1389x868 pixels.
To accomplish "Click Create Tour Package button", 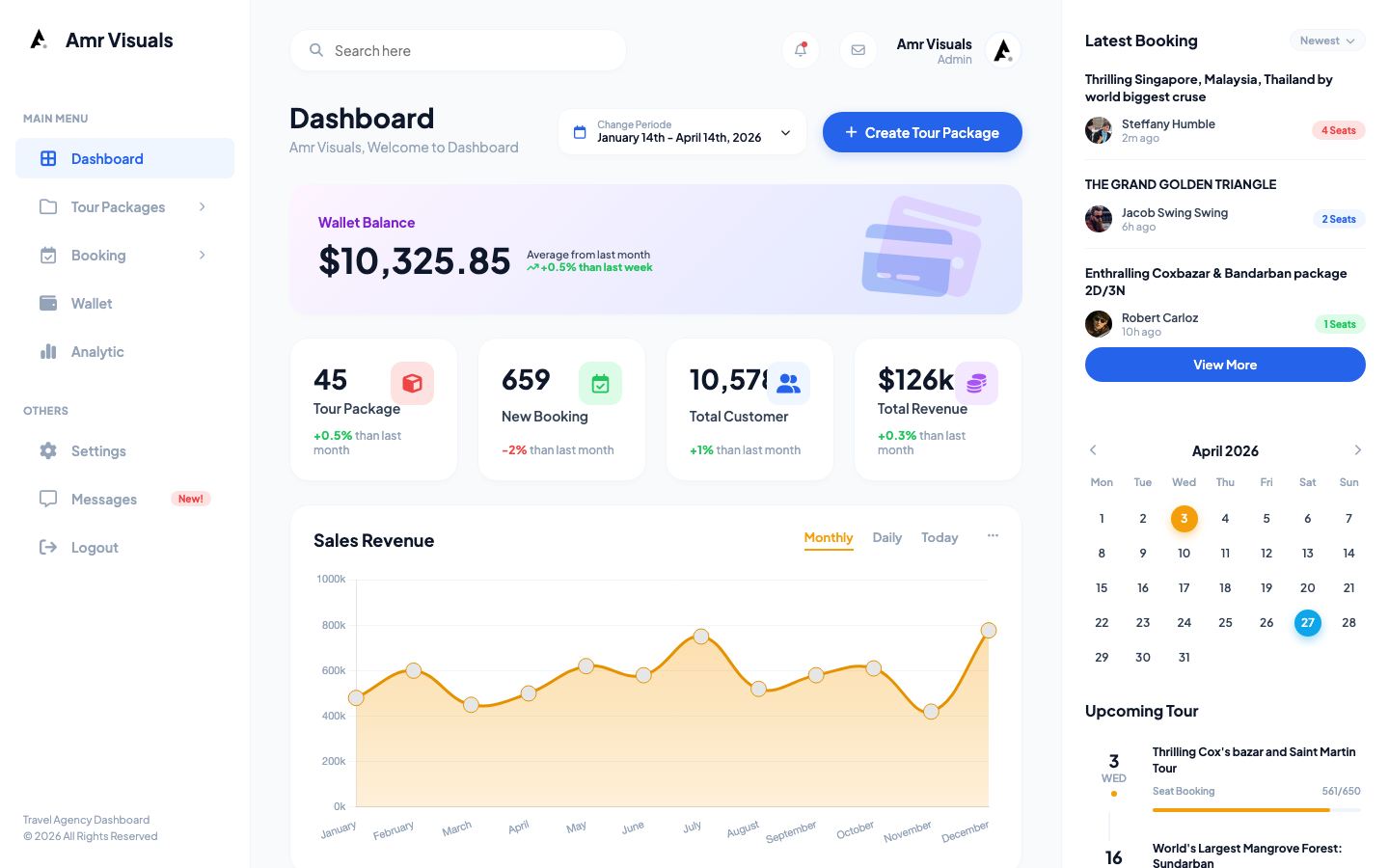I will [922, 132].
